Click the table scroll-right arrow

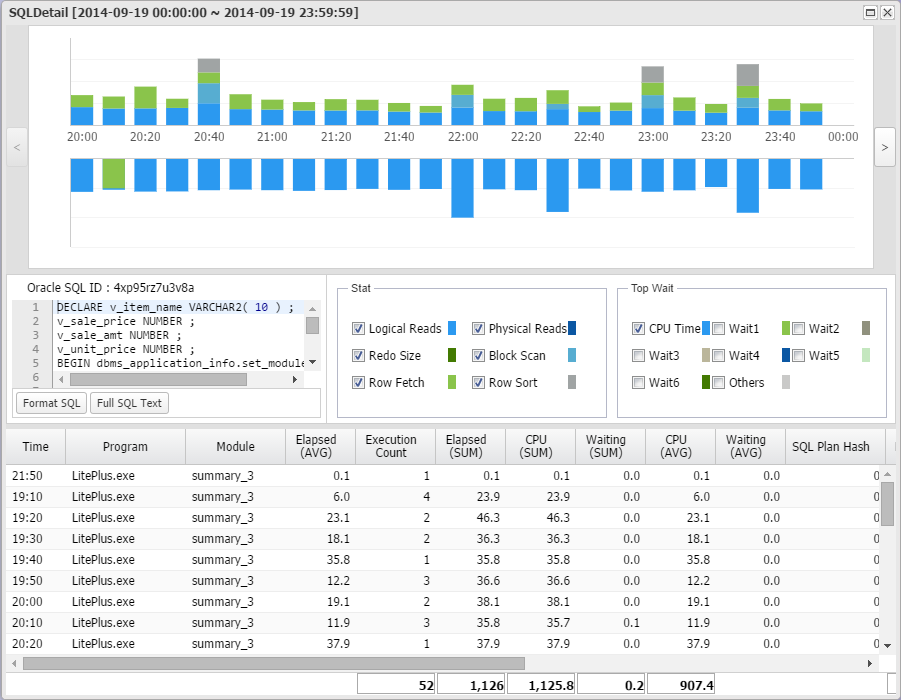point(870,663)
